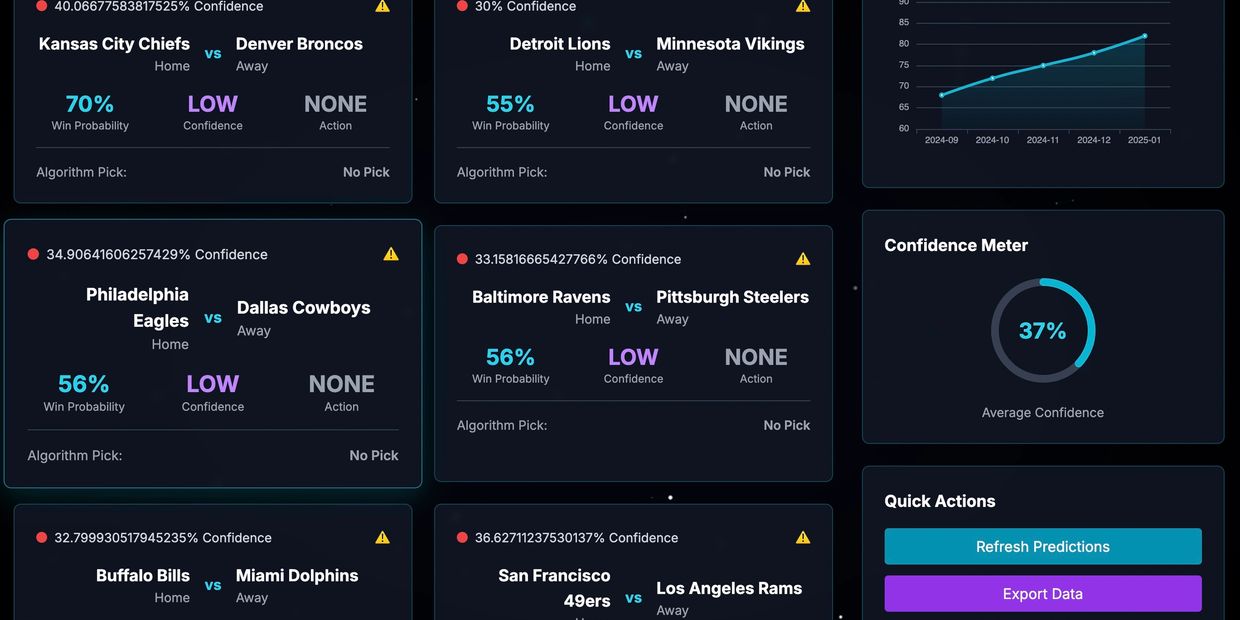Open warning alert on Ravens vs Steelers card
Viewport: 1240px width, 620px height.
click(x=803, y=259)
